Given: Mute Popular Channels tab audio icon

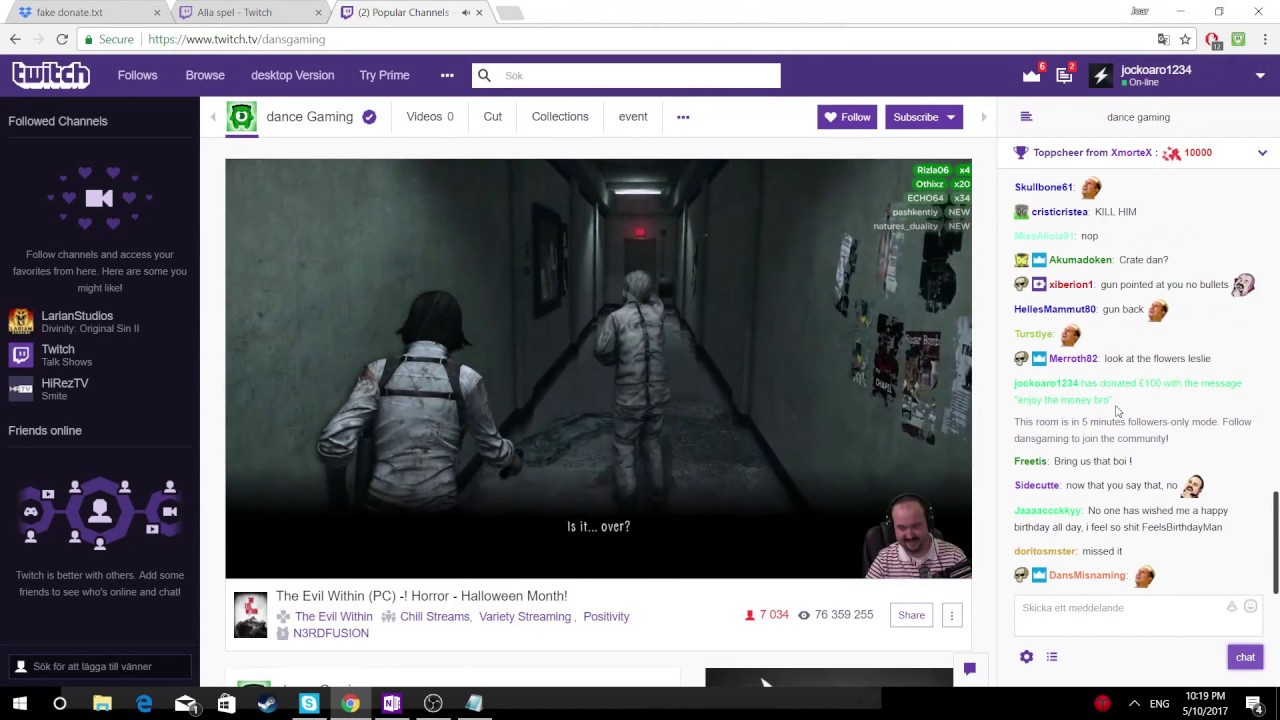Looking at the screenshot, I should coord(465,12).
